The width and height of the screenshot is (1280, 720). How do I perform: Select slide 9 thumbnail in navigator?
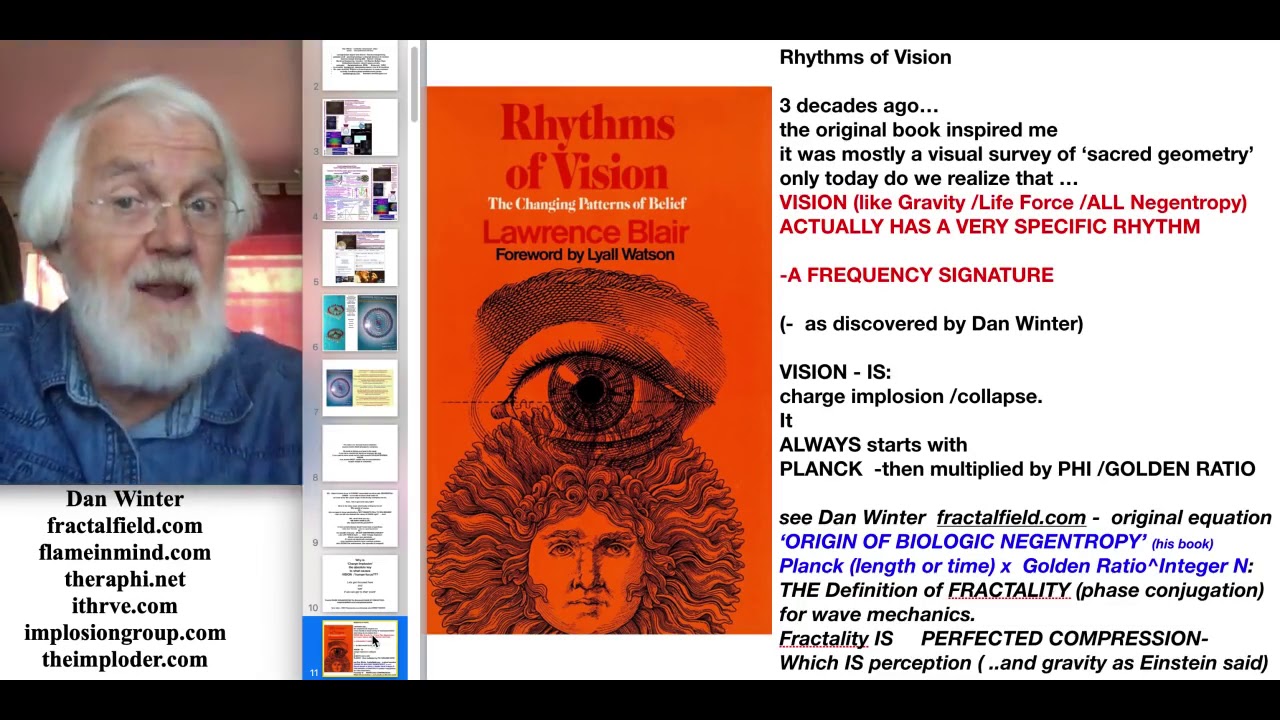[x=360, y=517]
